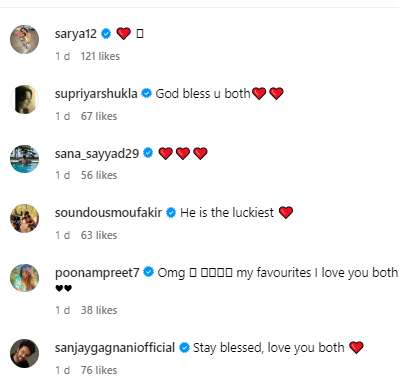Open soundousmoufakir username link
The height and width of the screenshot is (382, 399).
(x=108, y=212)
